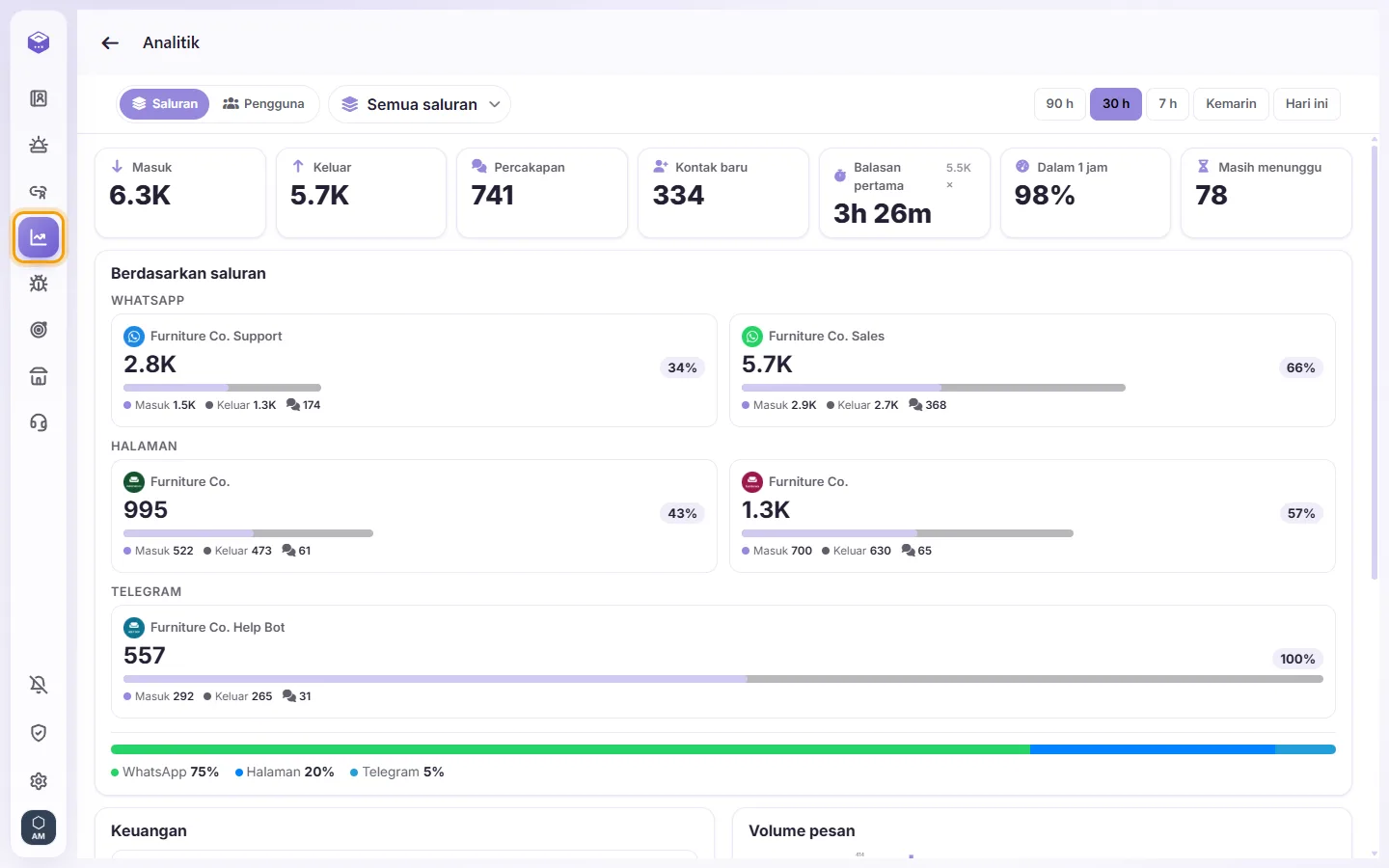Open the Balasan pertama stat card
1389x868 pixels.
(905, 193)
